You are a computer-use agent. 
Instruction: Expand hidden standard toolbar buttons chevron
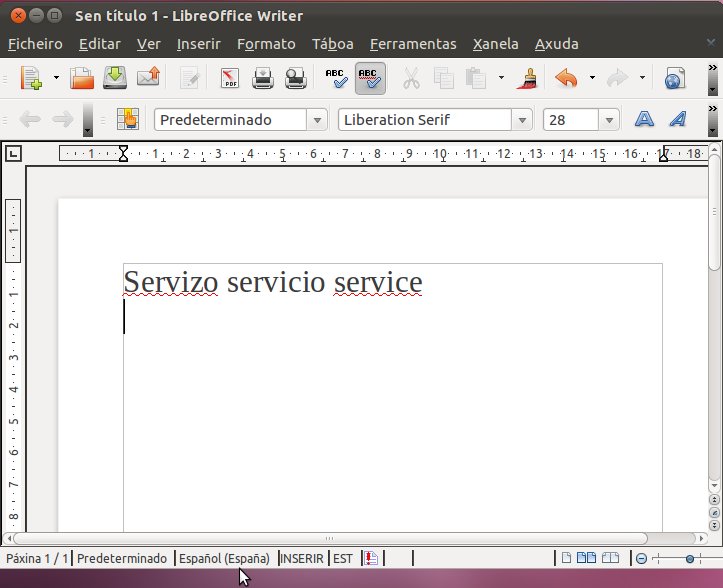[x=713, y=68]
